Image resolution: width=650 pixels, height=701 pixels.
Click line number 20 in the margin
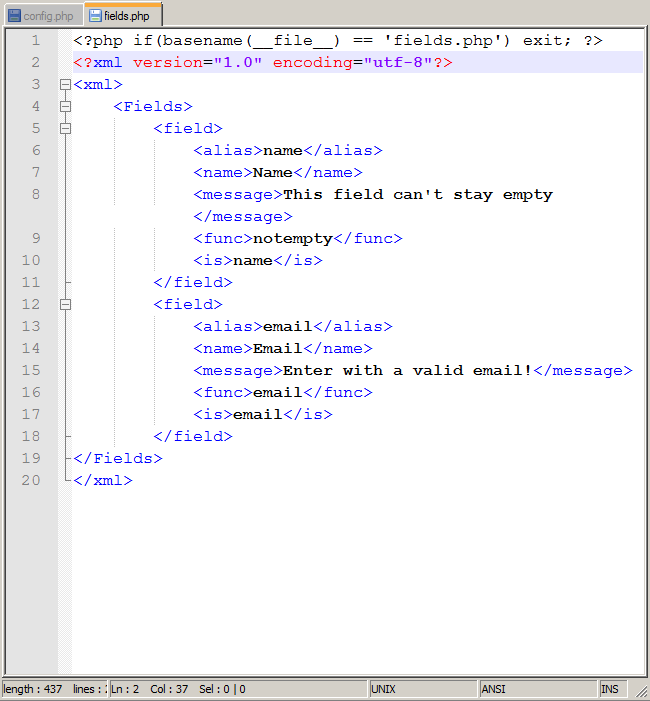pyautogui.click(x=30, y=480)
